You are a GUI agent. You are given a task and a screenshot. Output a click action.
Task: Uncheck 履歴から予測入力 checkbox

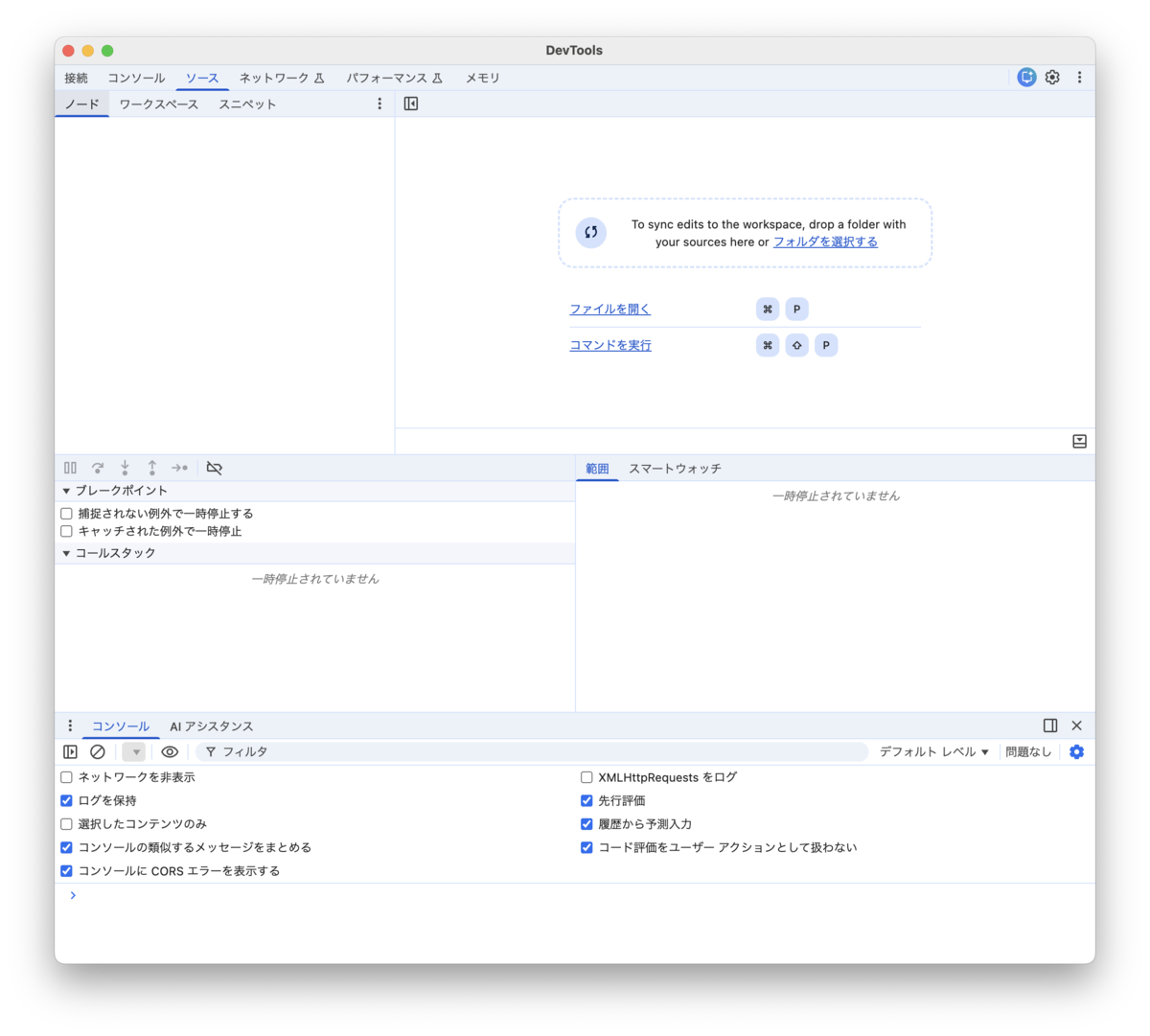pos(586,824)
